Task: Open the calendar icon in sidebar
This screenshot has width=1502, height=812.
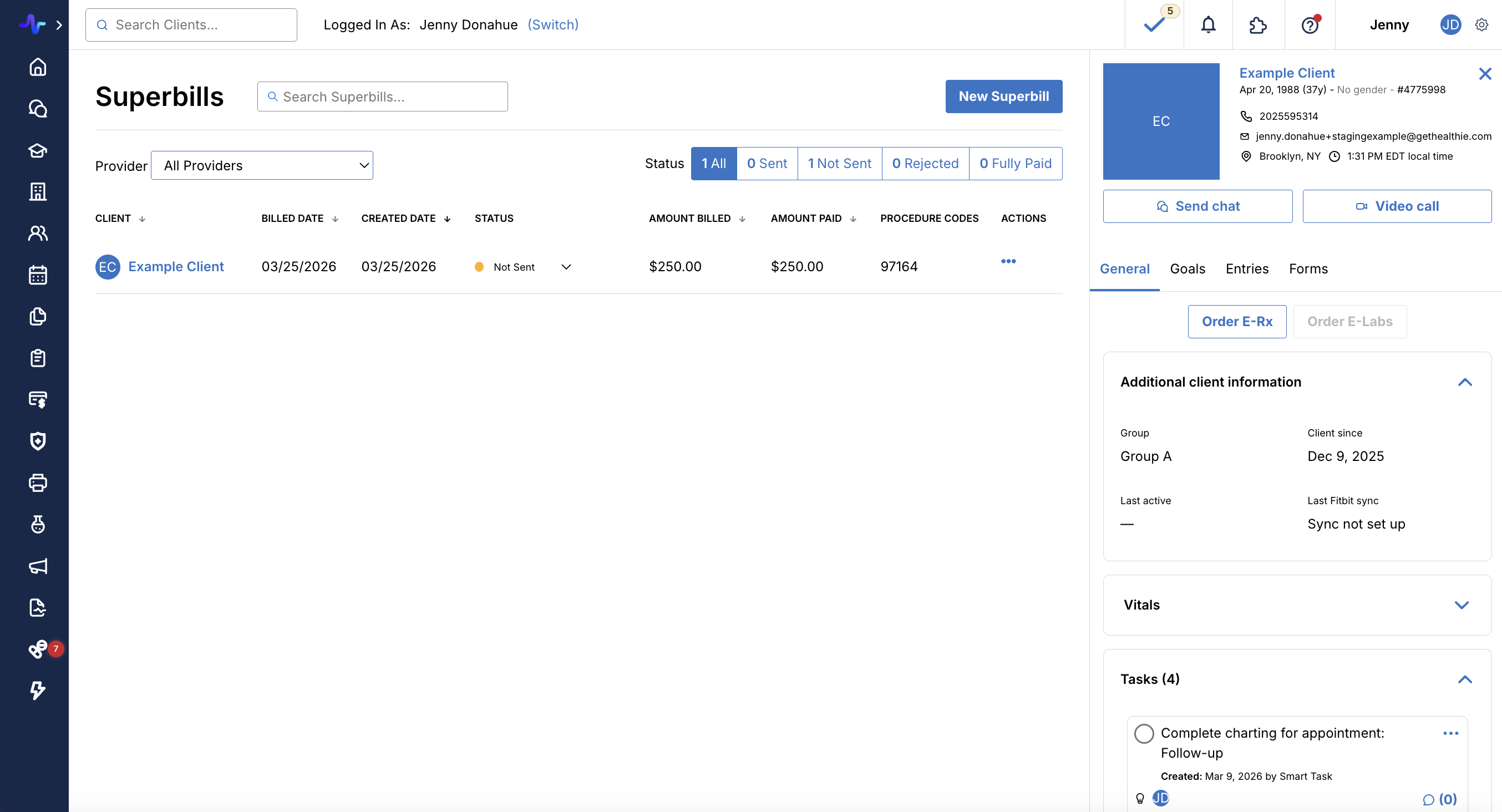Action: tap(38, 275)
